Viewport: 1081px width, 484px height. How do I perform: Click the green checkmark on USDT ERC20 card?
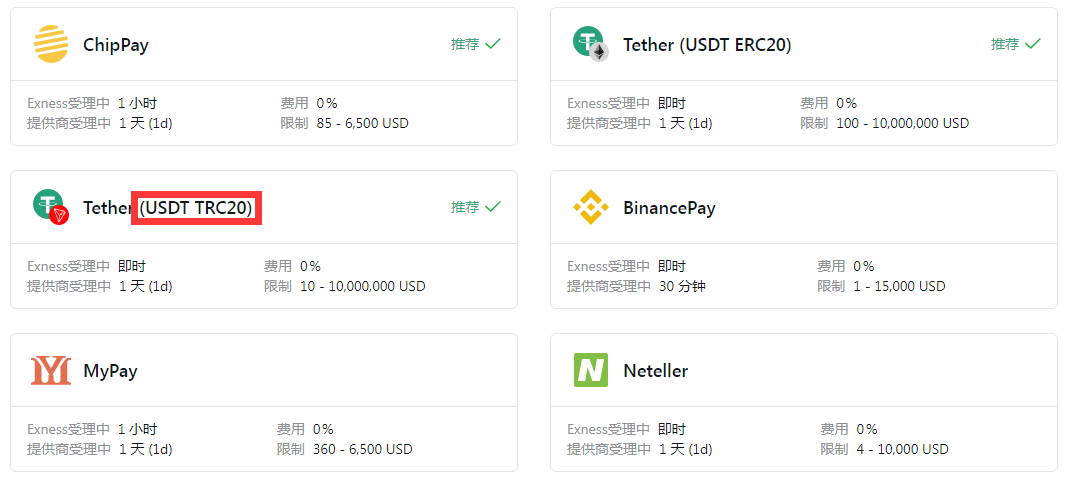(x=1033, y=44)
